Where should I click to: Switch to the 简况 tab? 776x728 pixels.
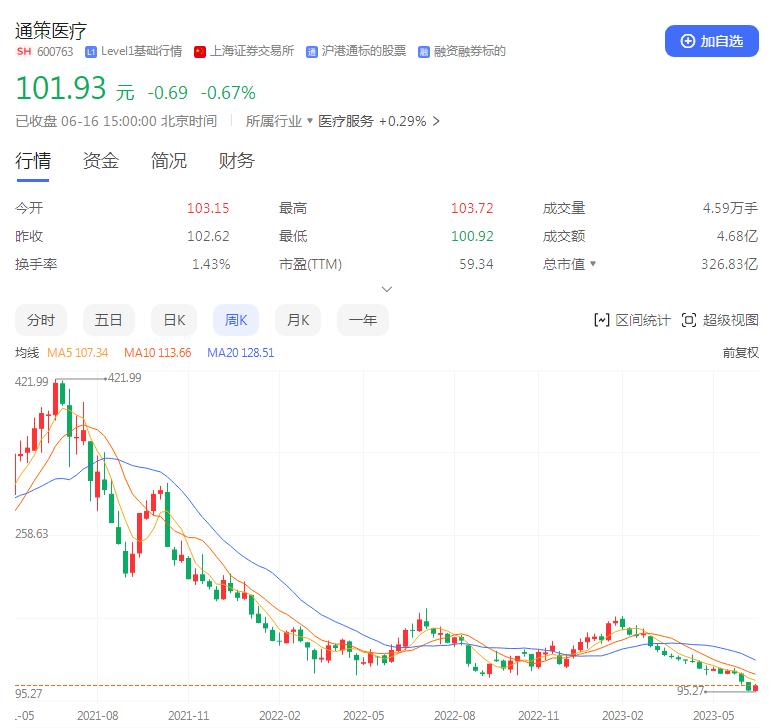coord(169,161)
